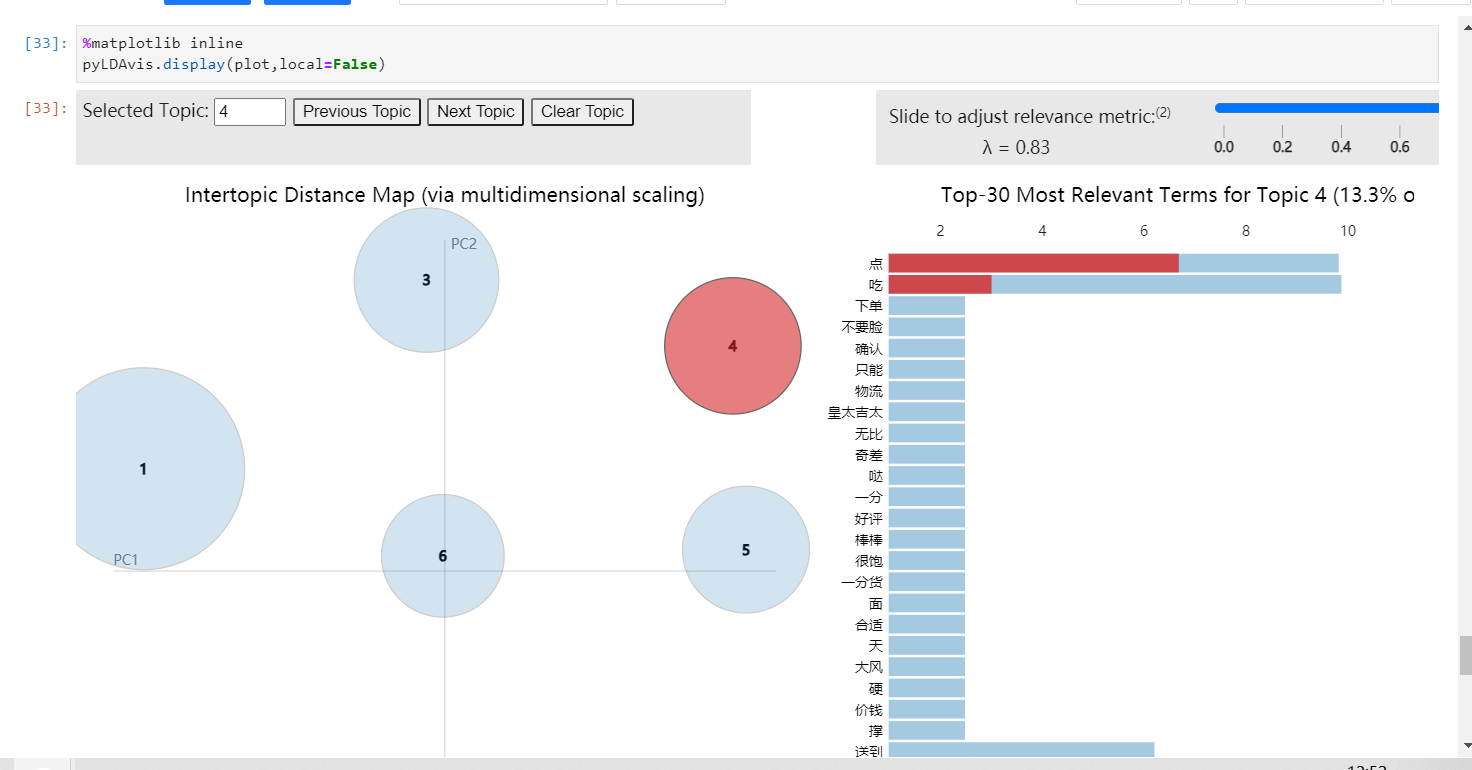1472x770 pixels.
Task: Click the term label 撑
Action: pyautogui.click(x=876, y=731)
